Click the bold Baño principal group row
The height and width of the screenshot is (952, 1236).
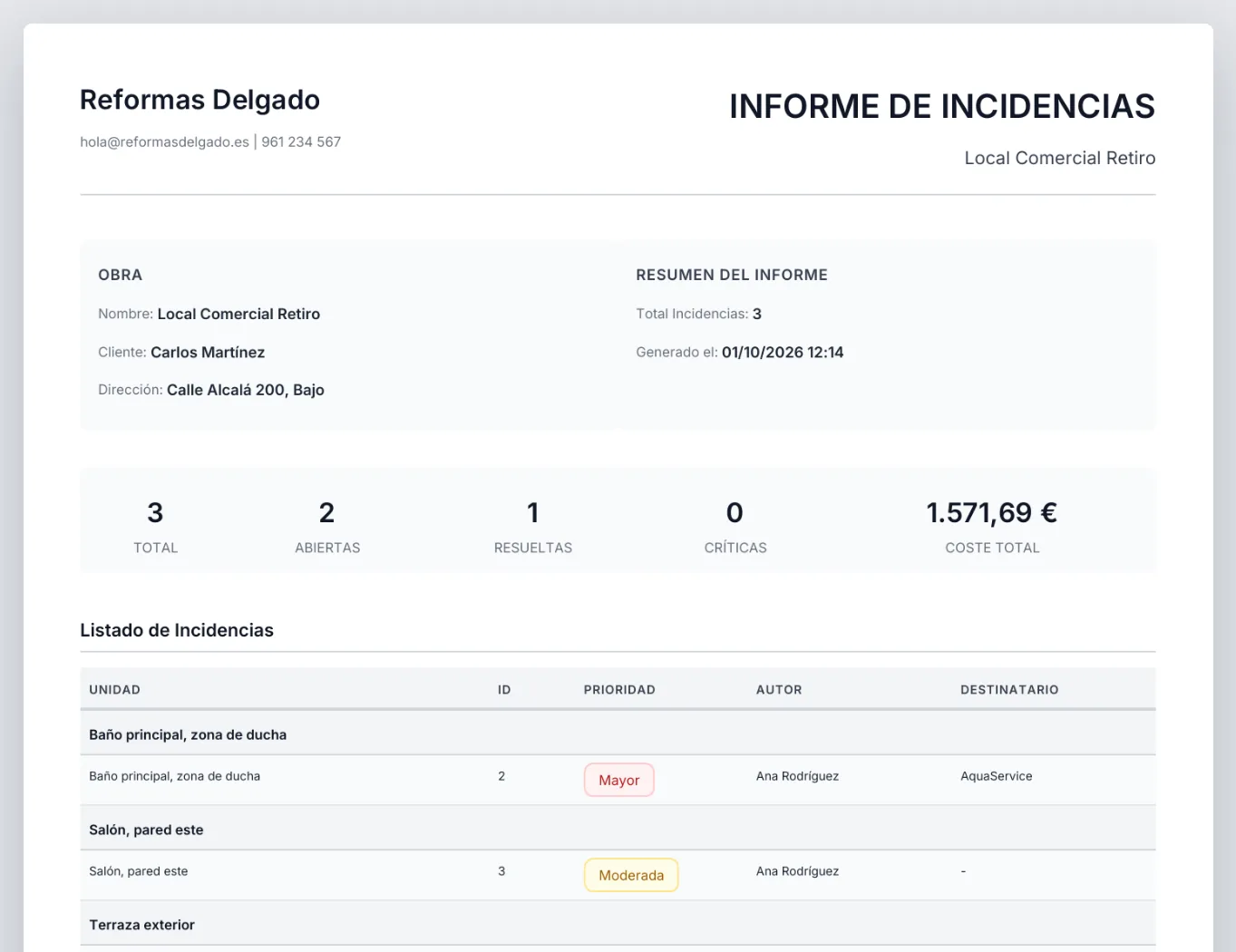coord(618,734)
